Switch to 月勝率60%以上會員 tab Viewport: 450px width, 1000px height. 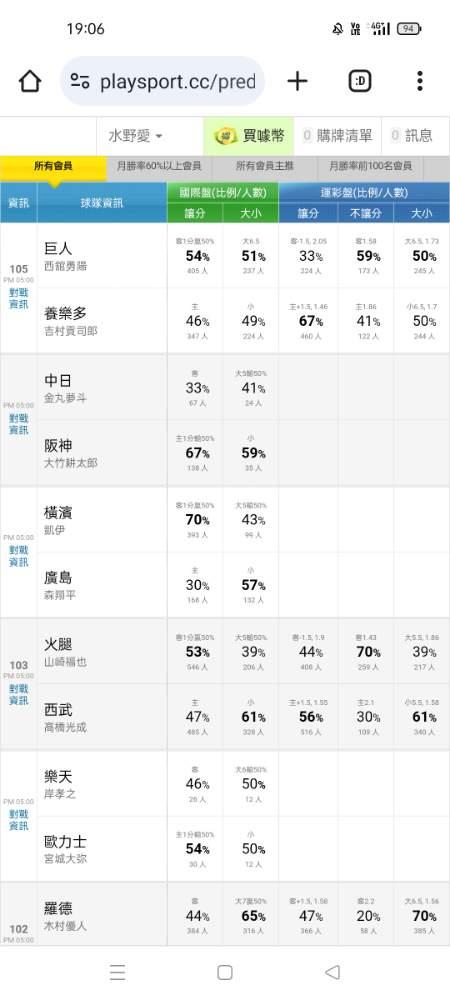click(x=159, y=166)
